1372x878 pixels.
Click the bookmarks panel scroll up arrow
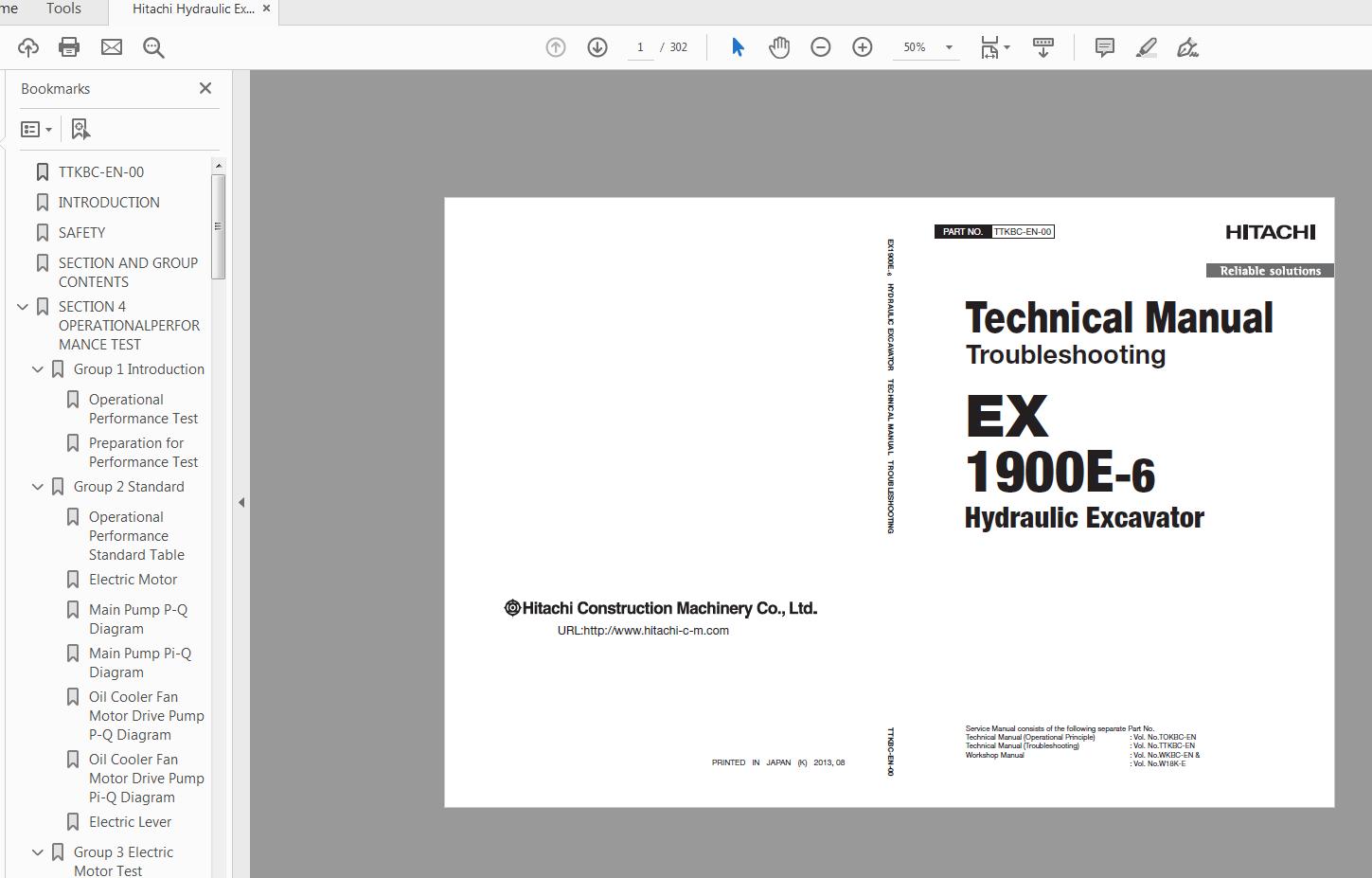click(219, 166)
